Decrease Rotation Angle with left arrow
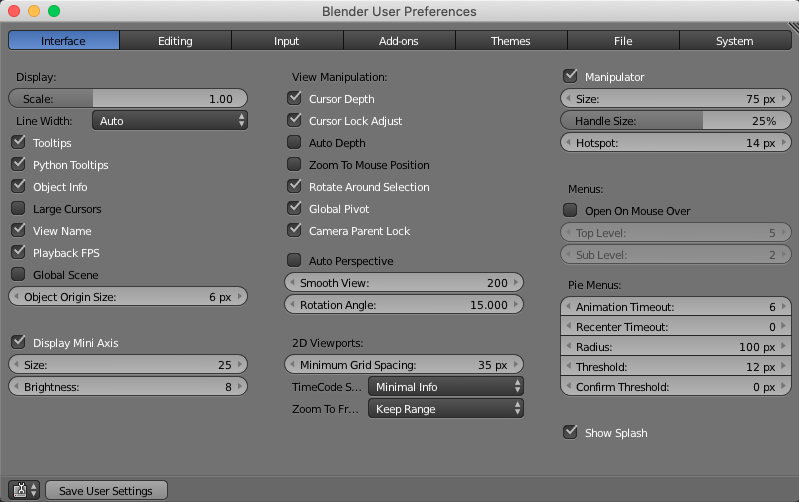 click(292, 304)
